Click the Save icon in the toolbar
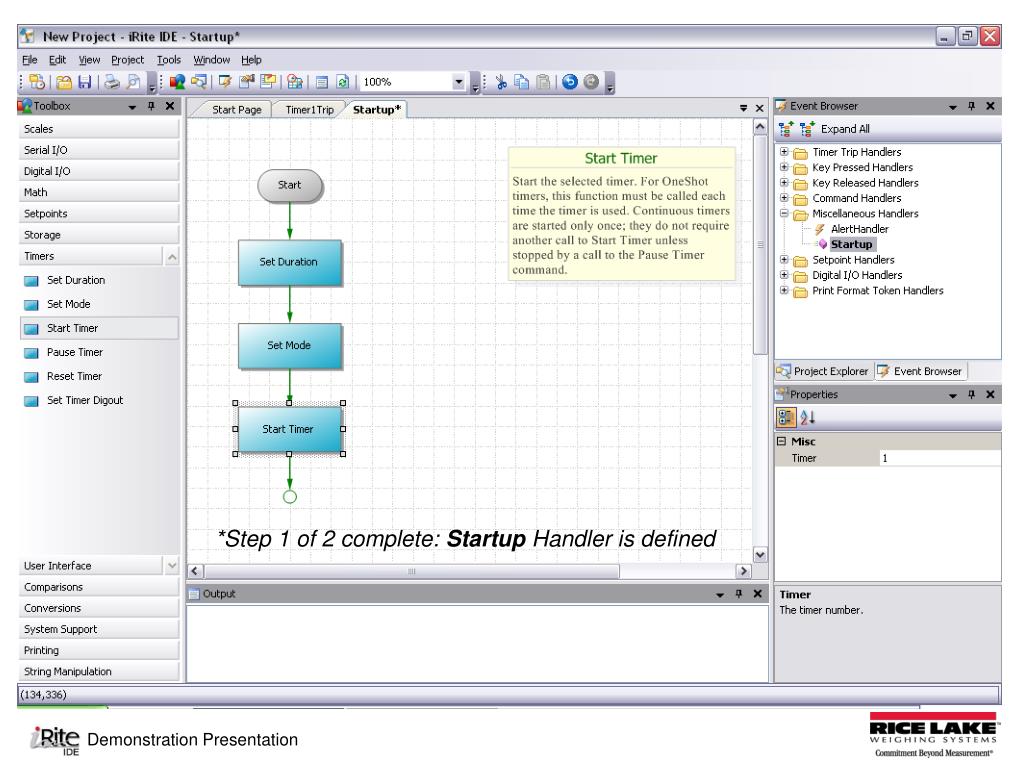 (x=85, y=82)
